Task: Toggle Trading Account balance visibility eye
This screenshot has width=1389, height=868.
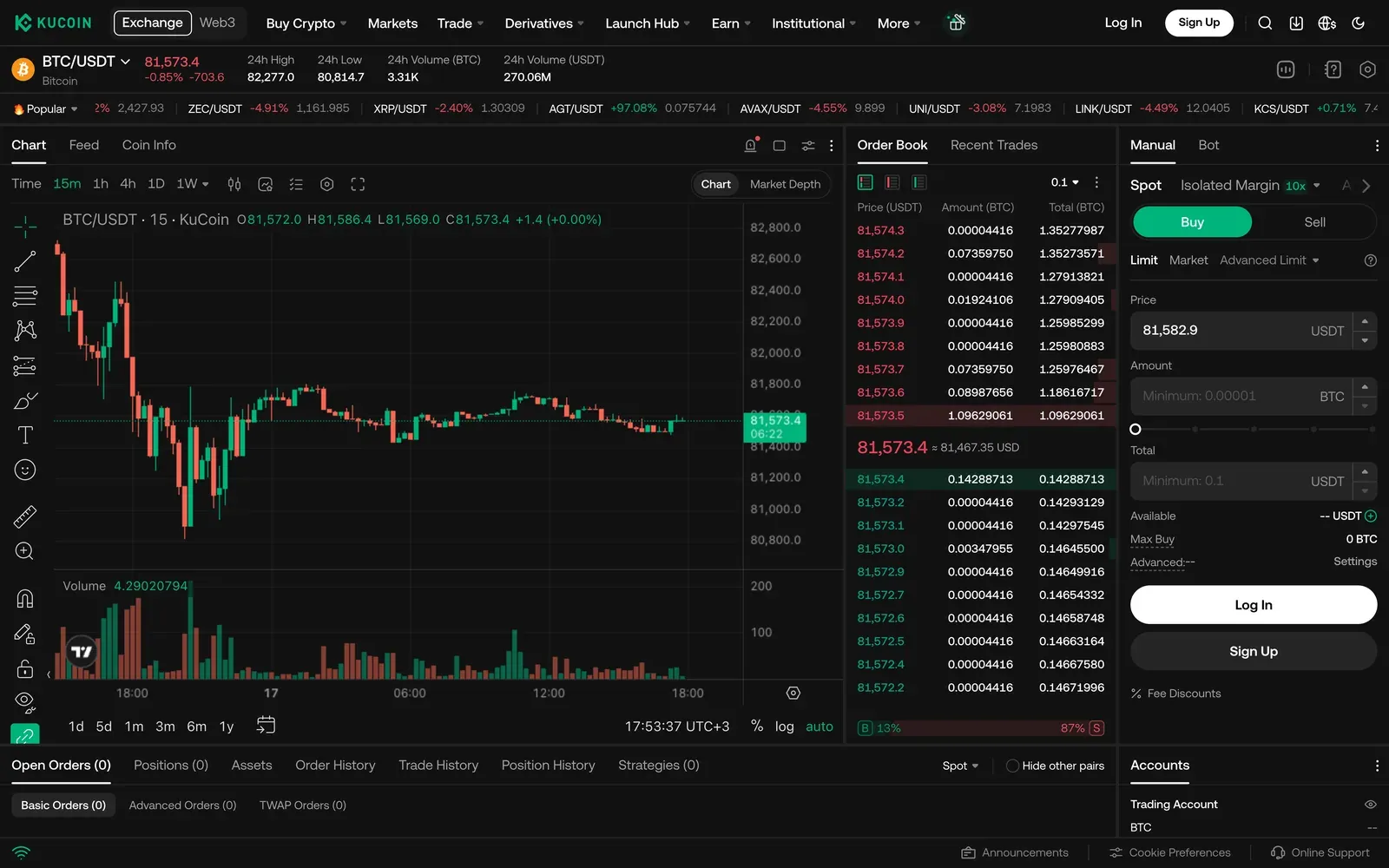Action: pyautogui.click(x=1370, y=805)
